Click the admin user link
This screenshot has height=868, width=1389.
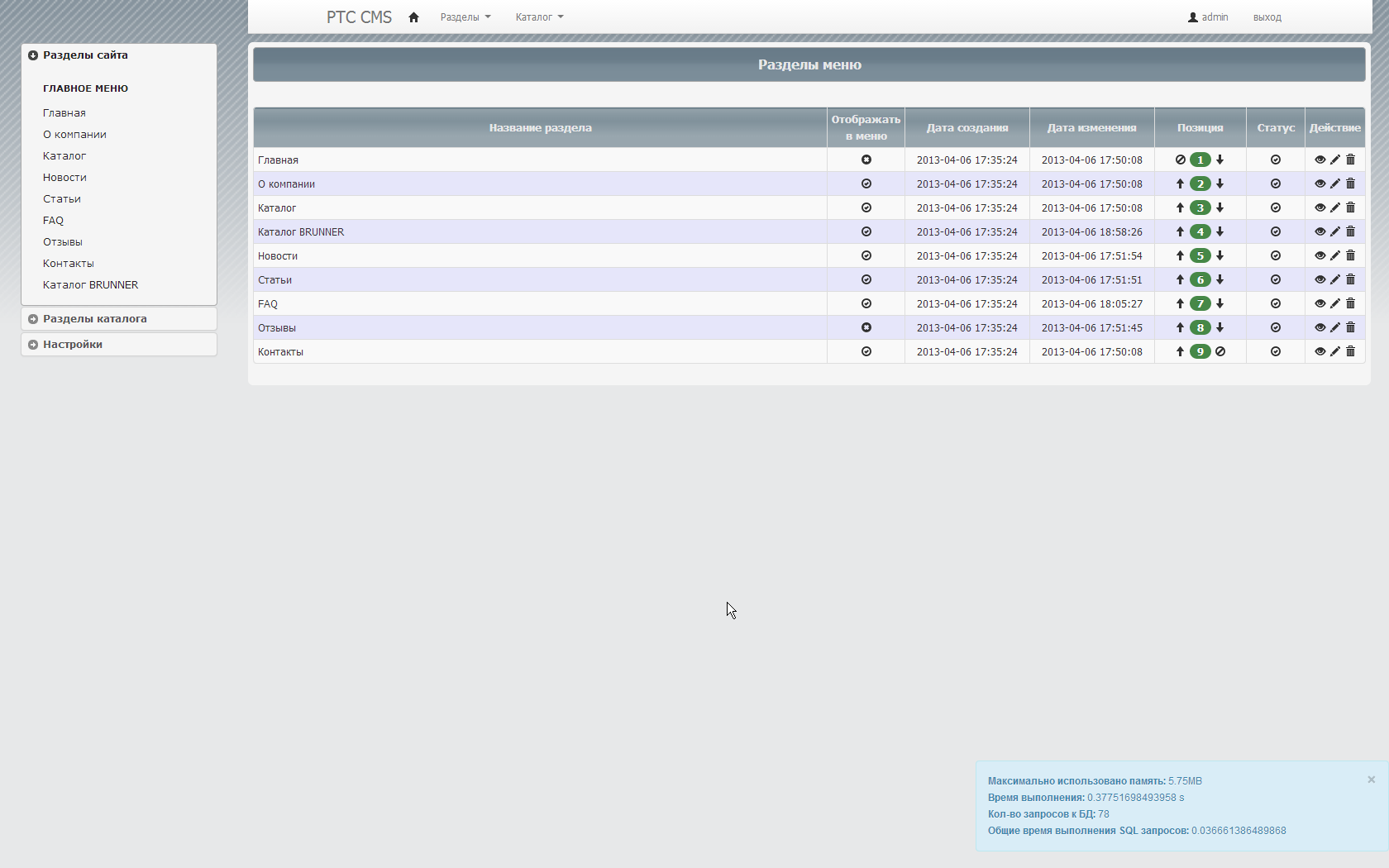[1208, 17]
